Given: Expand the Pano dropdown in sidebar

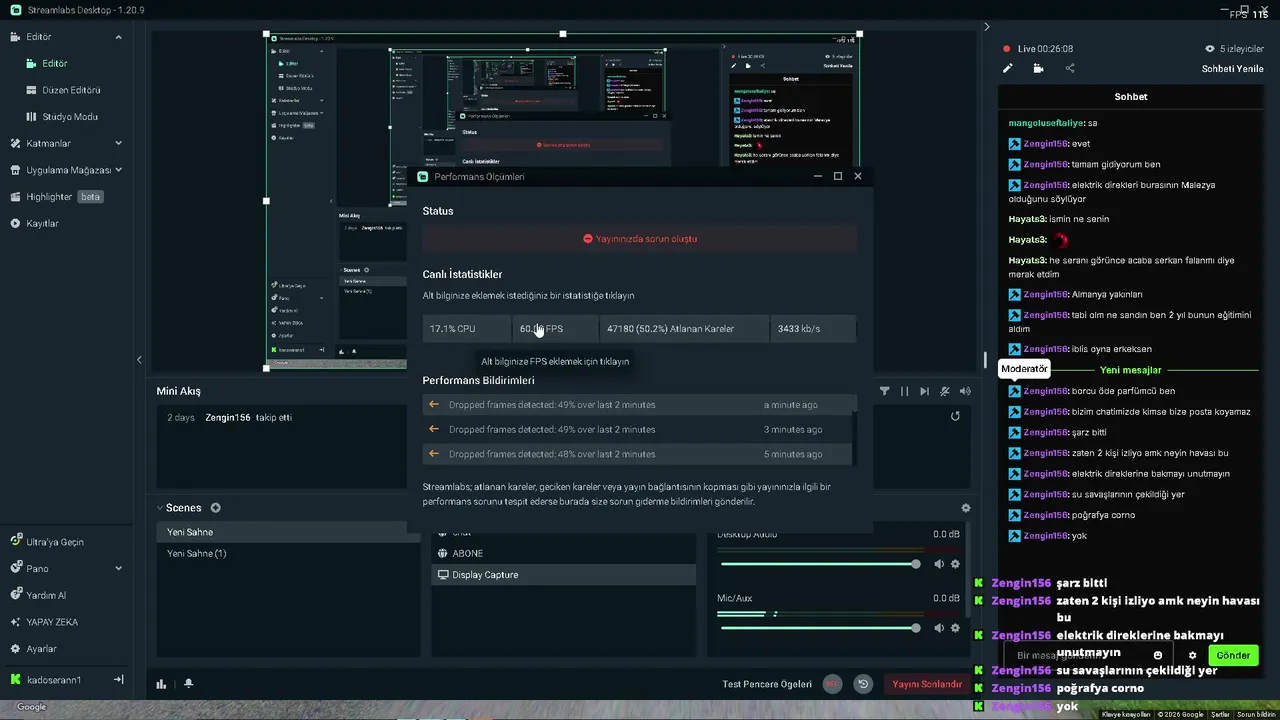Looking at the screenshot, I should click(118, 568).
